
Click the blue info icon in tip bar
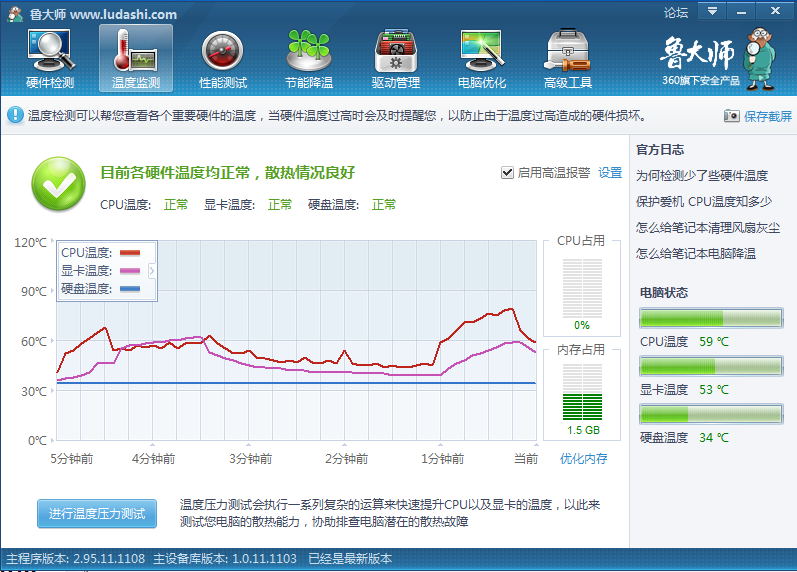pyautogui.click(x=15, y=115)
